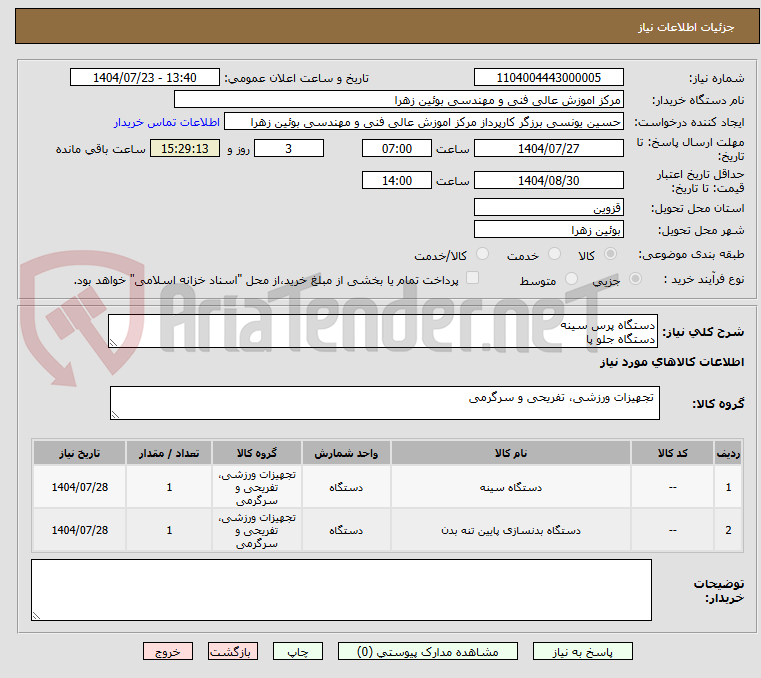This screenshot has width=761, height=678.
Task: Click the شرح کلی نیاز text area
Action: tap(383, 331)
